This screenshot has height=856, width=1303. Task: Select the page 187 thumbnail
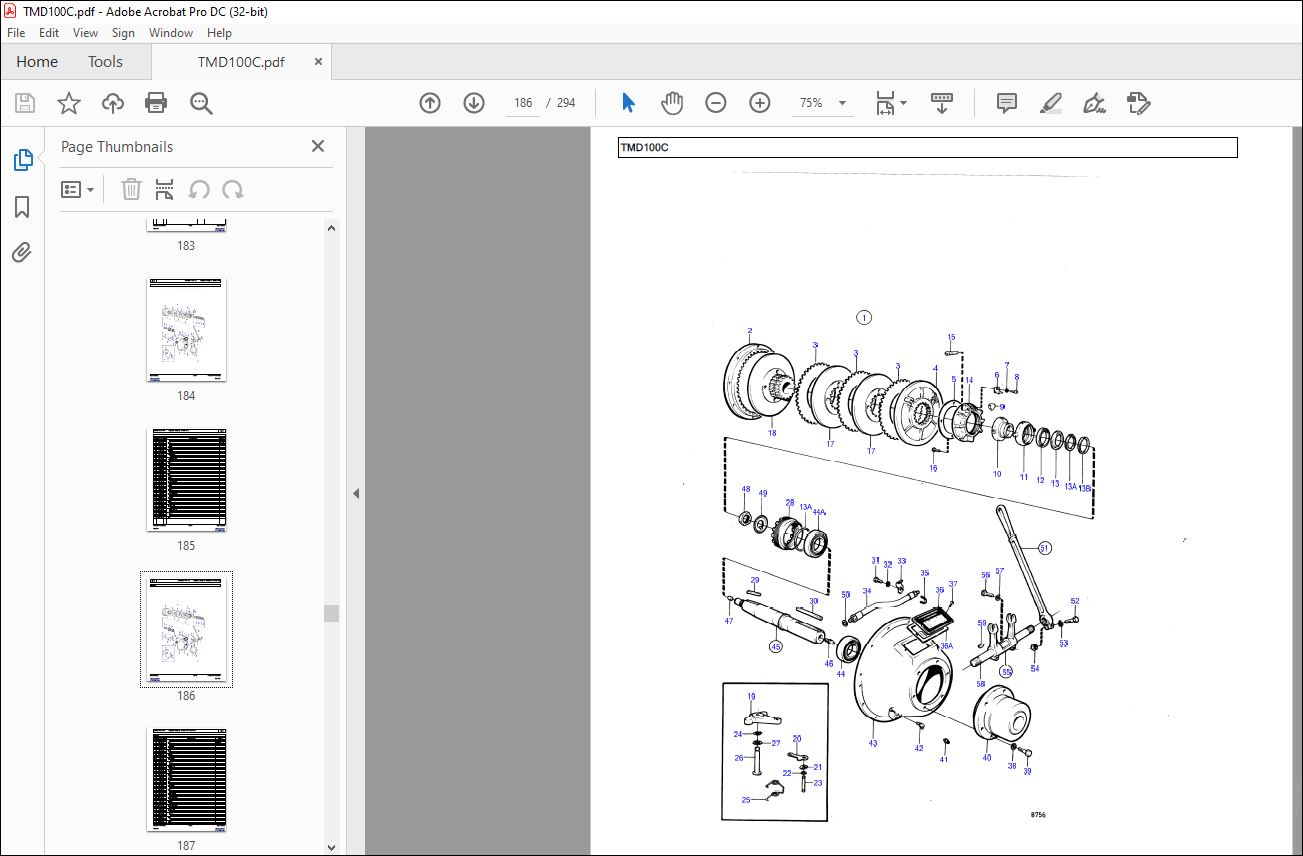click(186, 779)
